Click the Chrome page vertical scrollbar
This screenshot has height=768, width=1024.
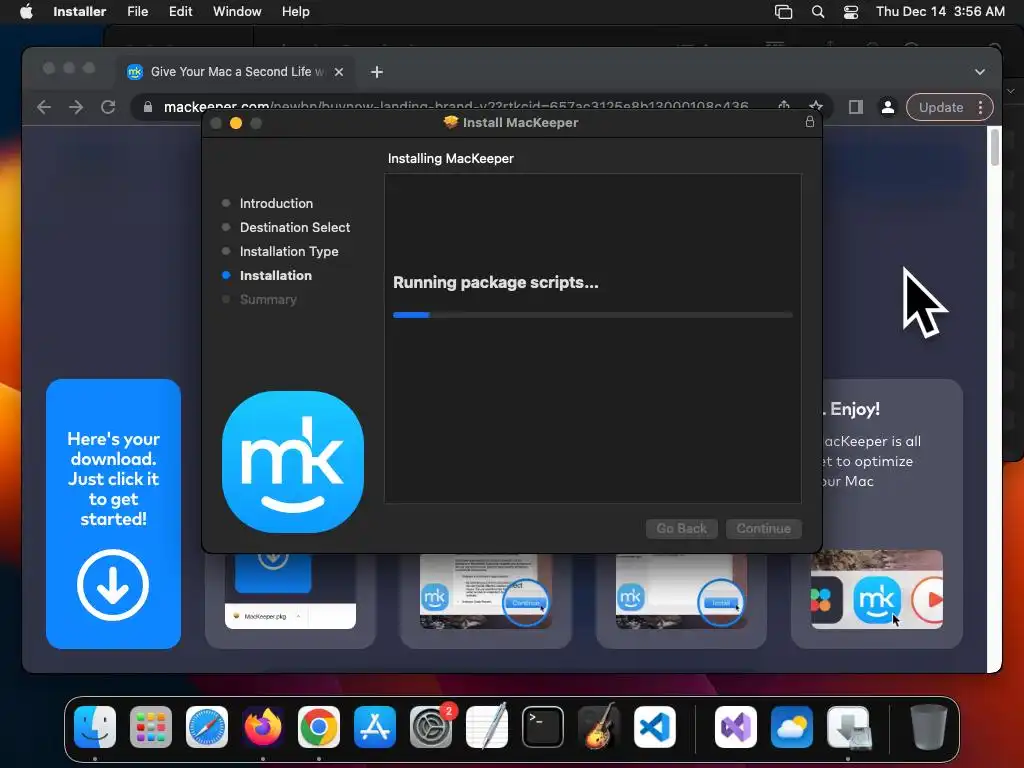click(x=995, y=148)
